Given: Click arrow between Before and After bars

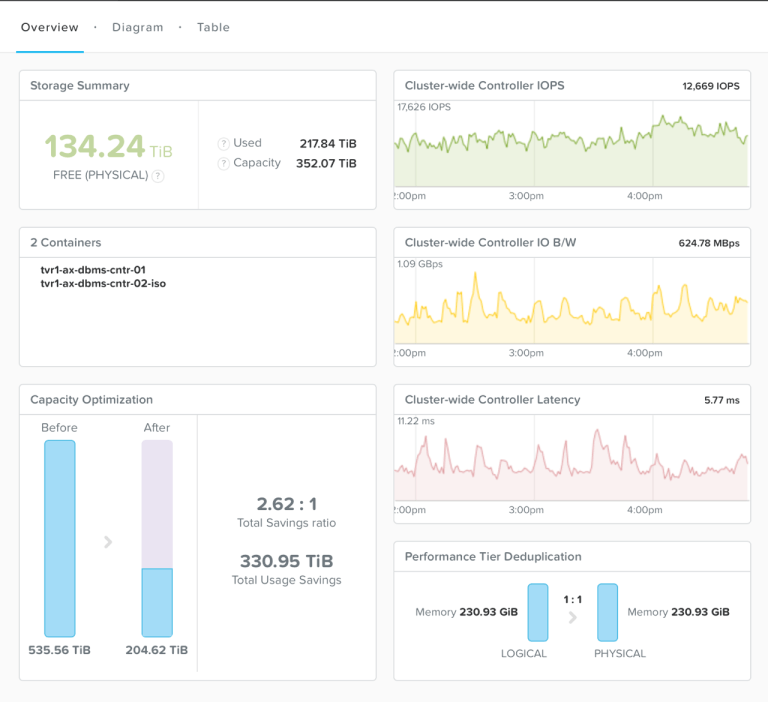Looking at the screenshot, I should (x=108, y=542).
